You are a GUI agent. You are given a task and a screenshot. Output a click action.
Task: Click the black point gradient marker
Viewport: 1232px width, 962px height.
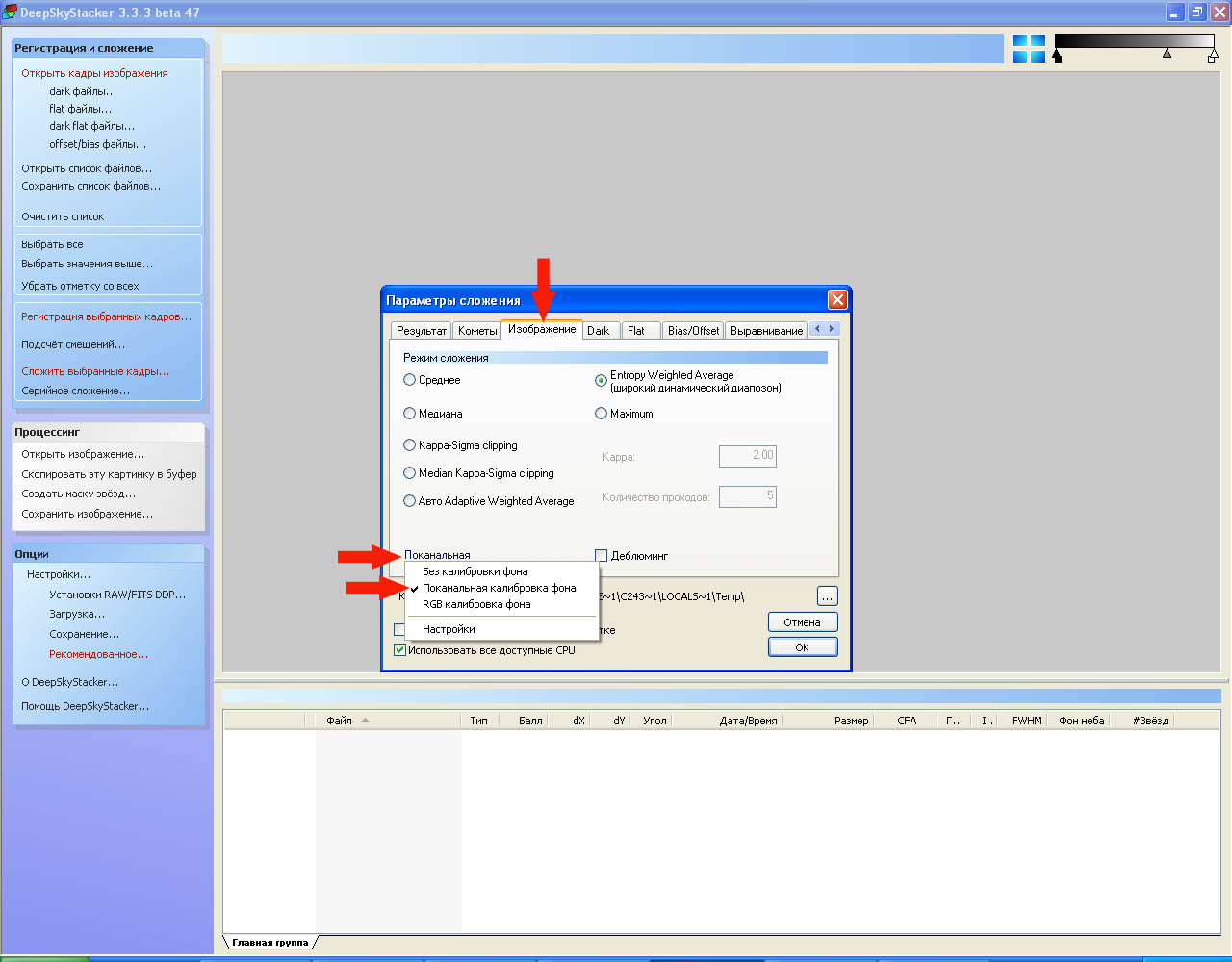pyautogui.click(x=1057, y=57)
